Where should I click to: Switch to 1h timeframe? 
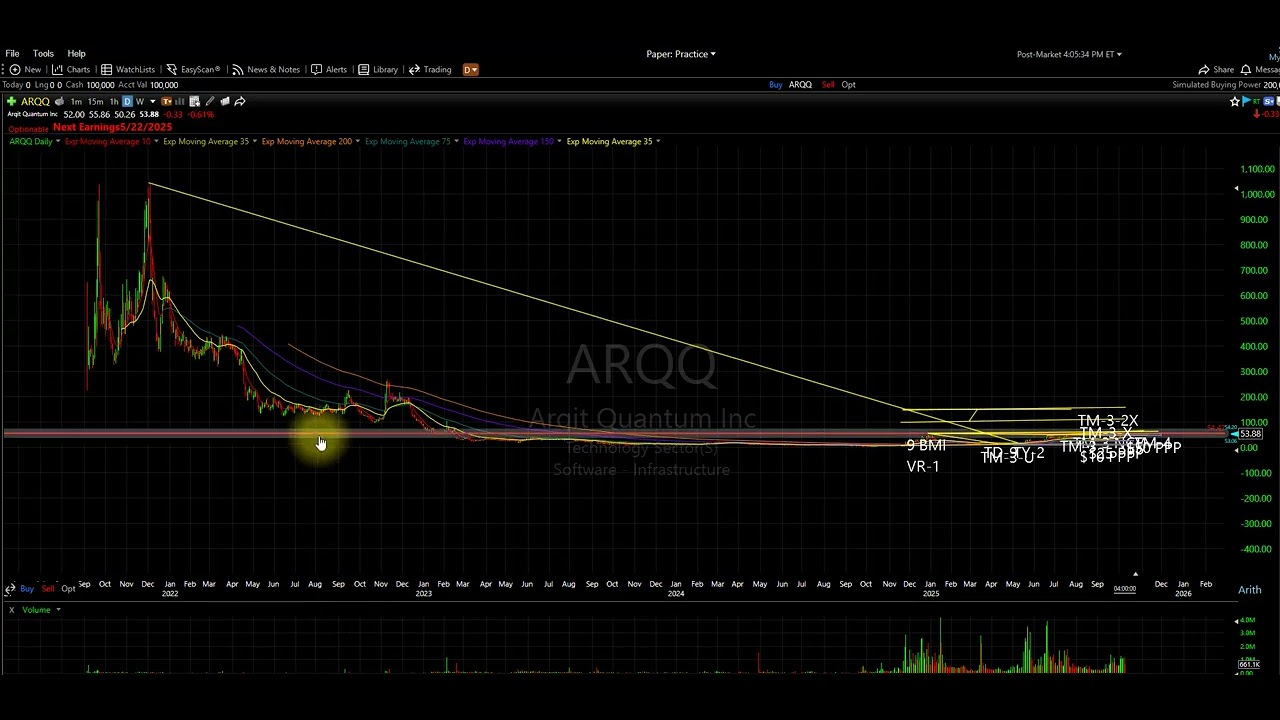[114, 101]
